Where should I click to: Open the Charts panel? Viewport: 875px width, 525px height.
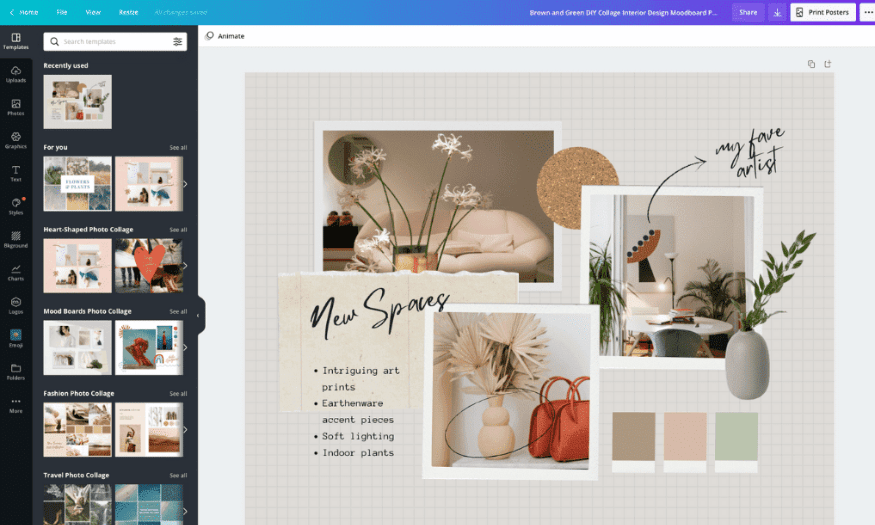click(16, 272)
